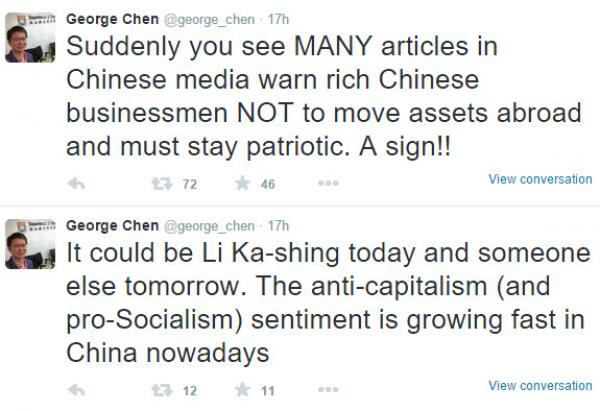Reply to the Li Ka-shing tweet
Viewport: 600px width, 411px height.
coord(77,391)
